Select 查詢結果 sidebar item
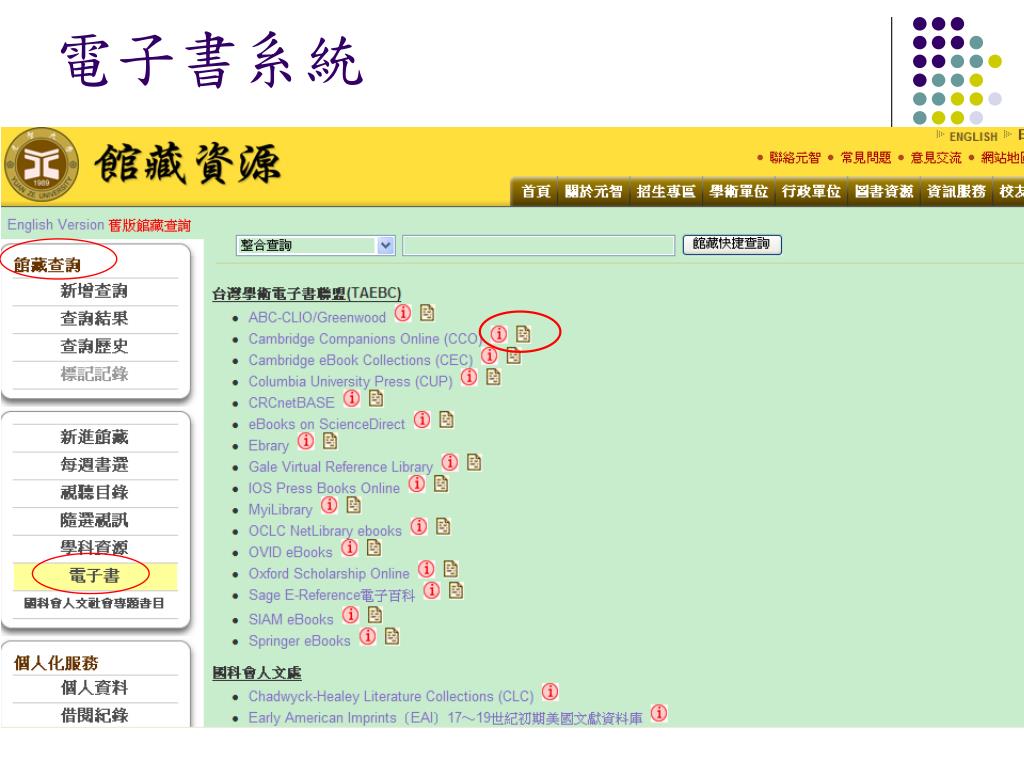1024x768 pixels. (x=94, y=319)
